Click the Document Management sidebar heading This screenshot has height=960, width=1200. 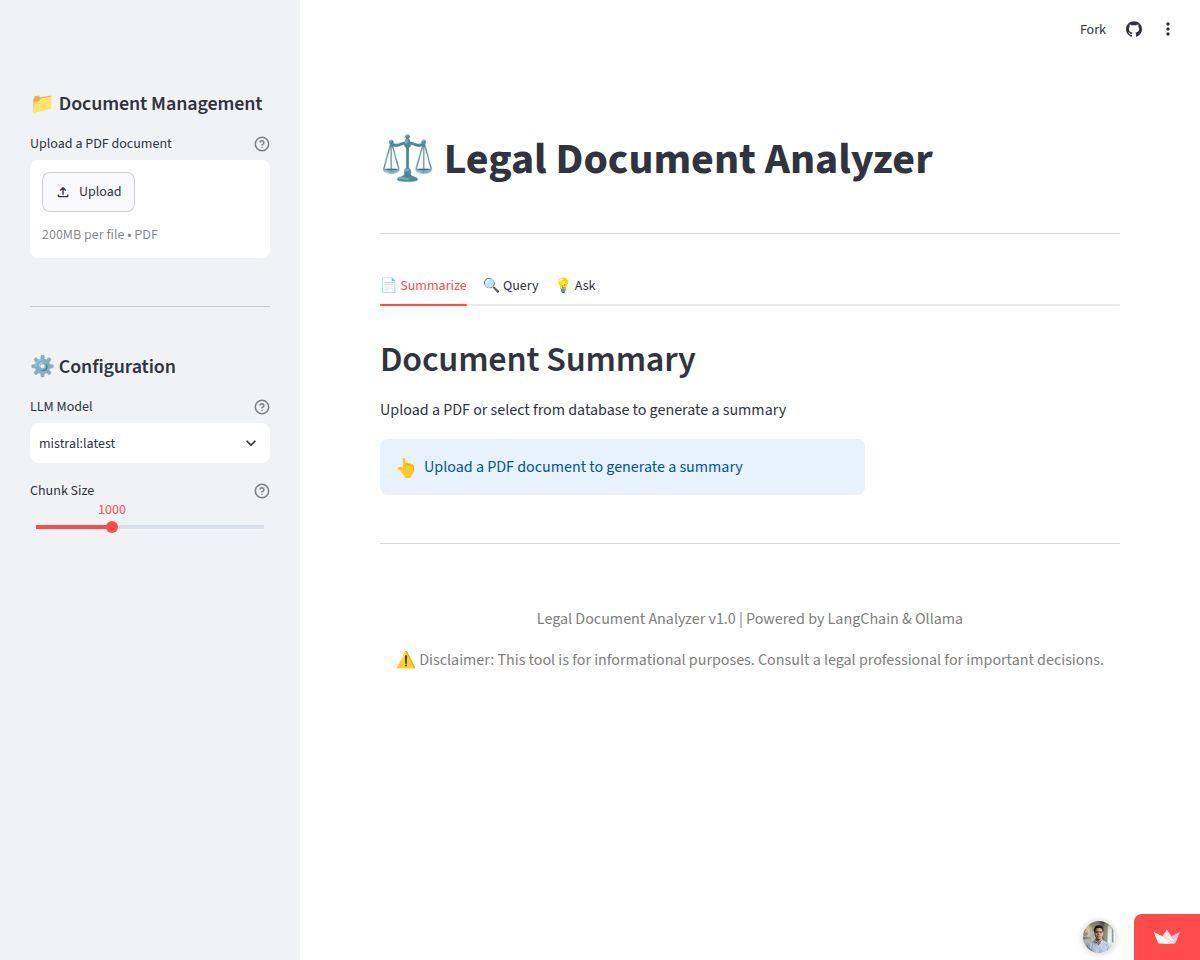pyautogui.click(x=146, y=104)
